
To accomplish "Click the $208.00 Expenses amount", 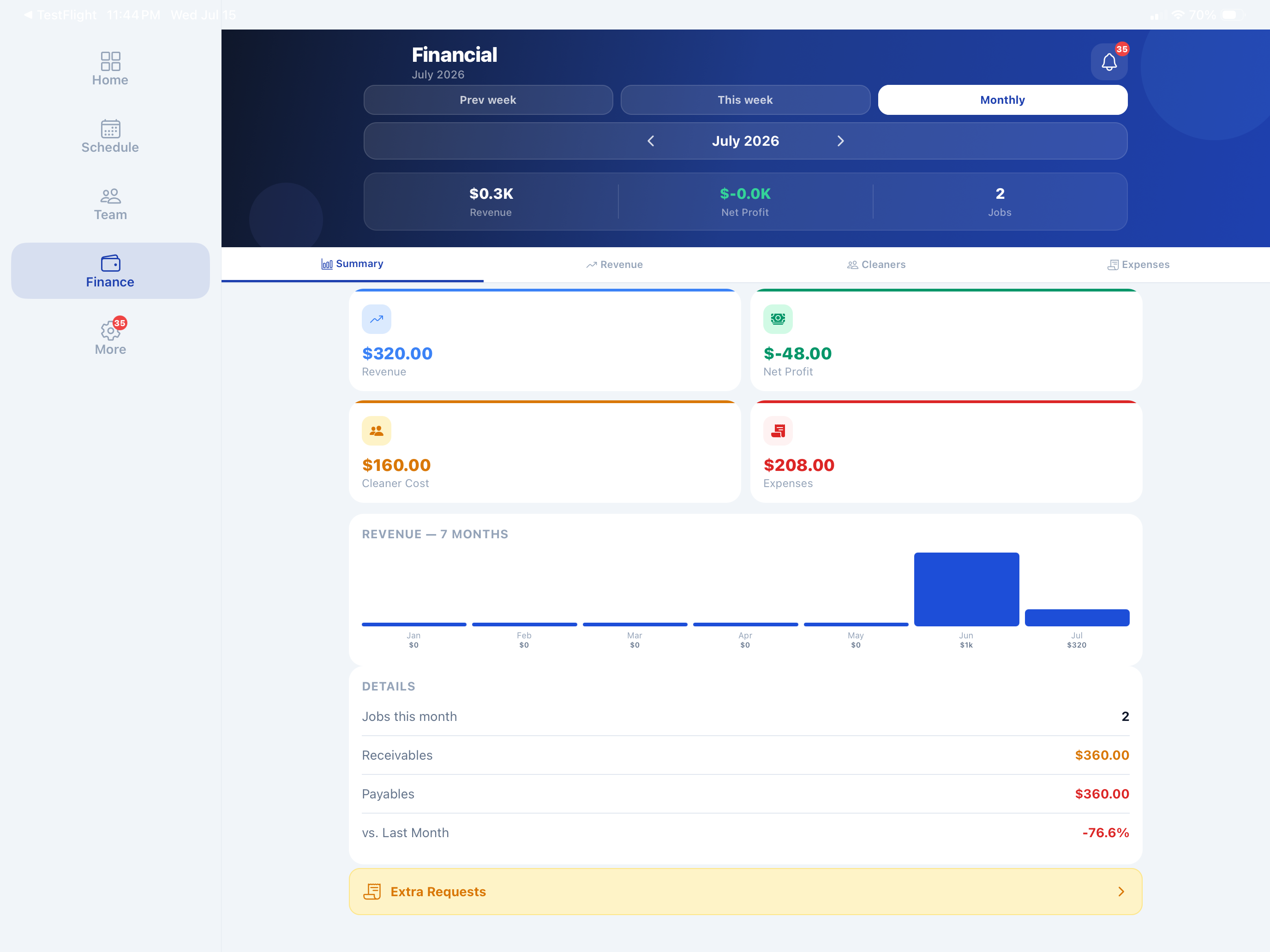I will tap(799, 465).
